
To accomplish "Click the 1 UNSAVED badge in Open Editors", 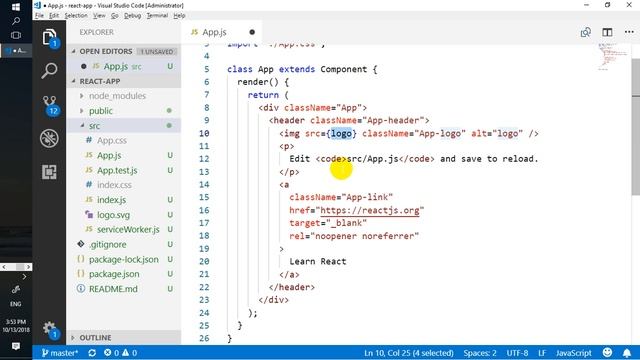I will (x=157, y=52).
